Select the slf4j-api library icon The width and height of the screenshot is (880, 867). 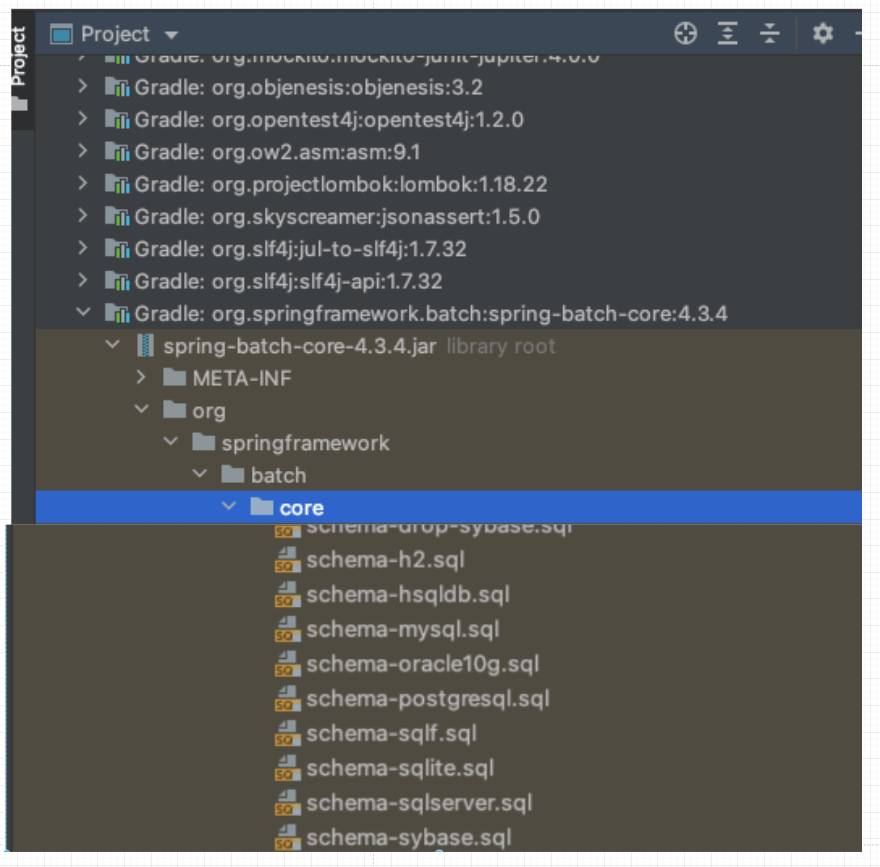(117, 281)
